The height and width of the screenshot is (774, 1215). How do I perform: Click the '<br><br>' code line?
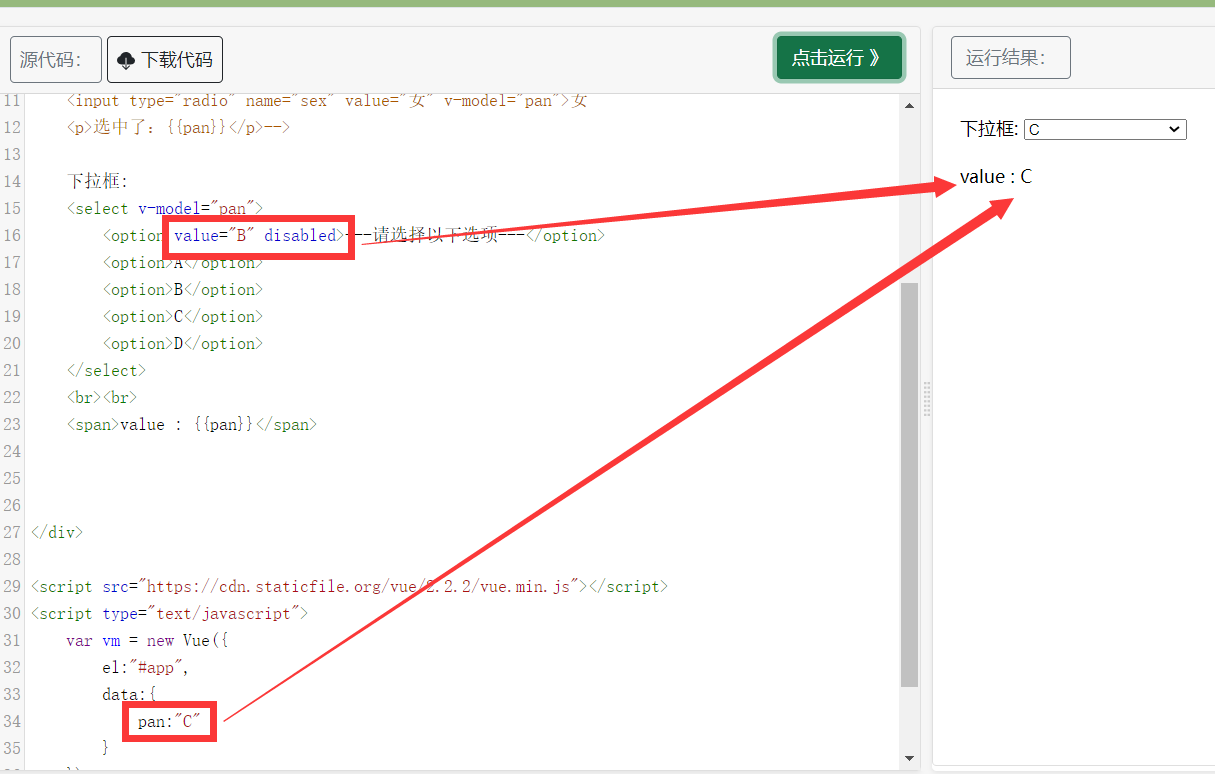coord(102,397)
